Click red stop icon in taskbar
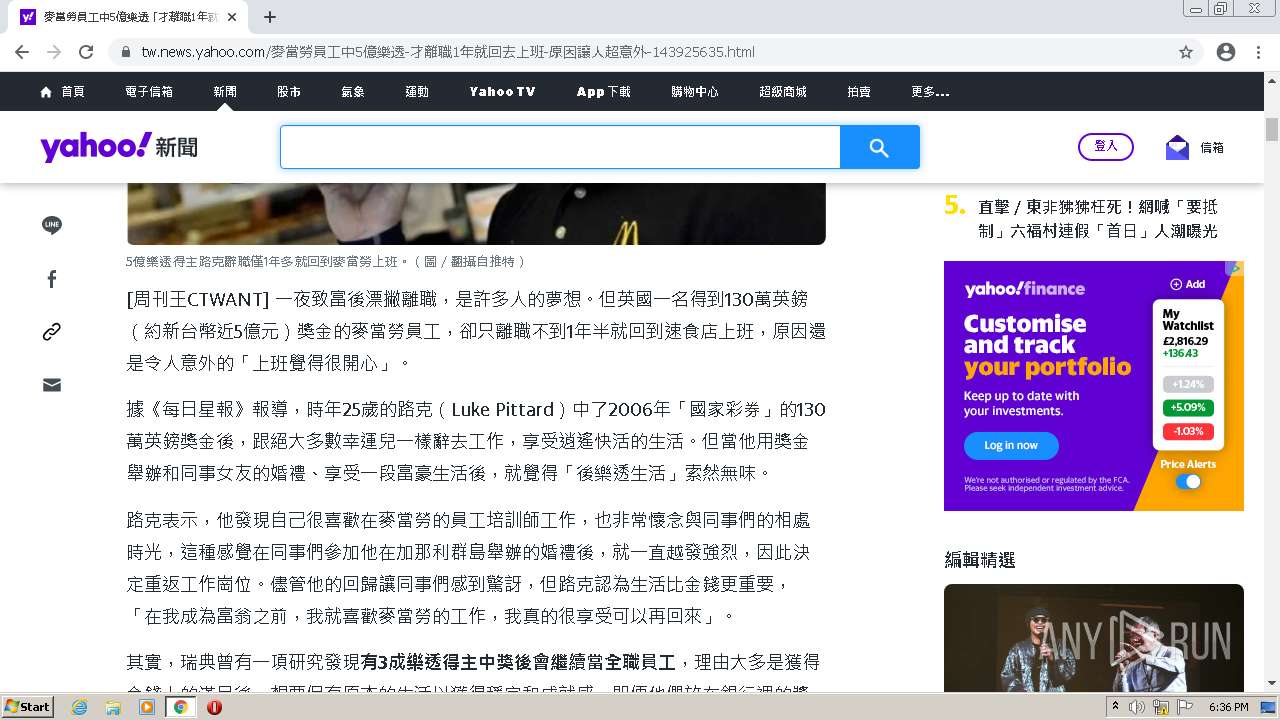 [214, 707]
